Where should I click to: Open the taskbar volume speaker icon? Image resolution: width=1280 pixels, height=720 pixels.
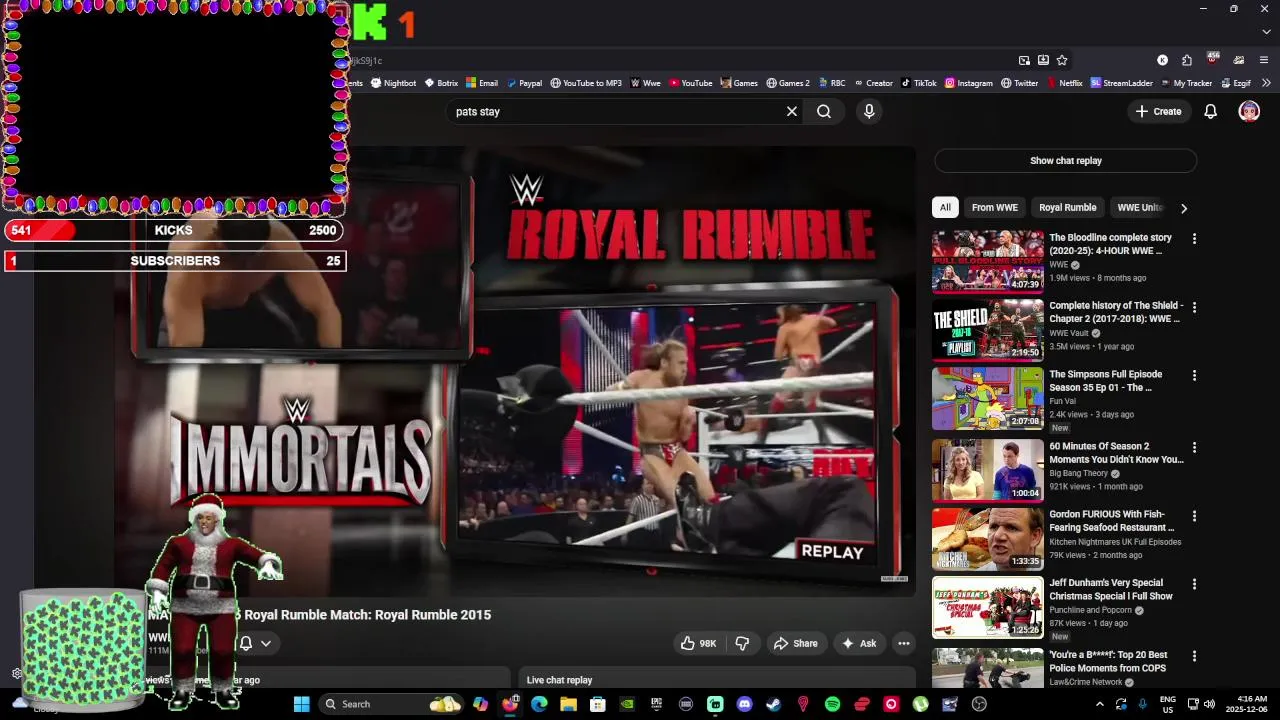[x=1209, y=704]
